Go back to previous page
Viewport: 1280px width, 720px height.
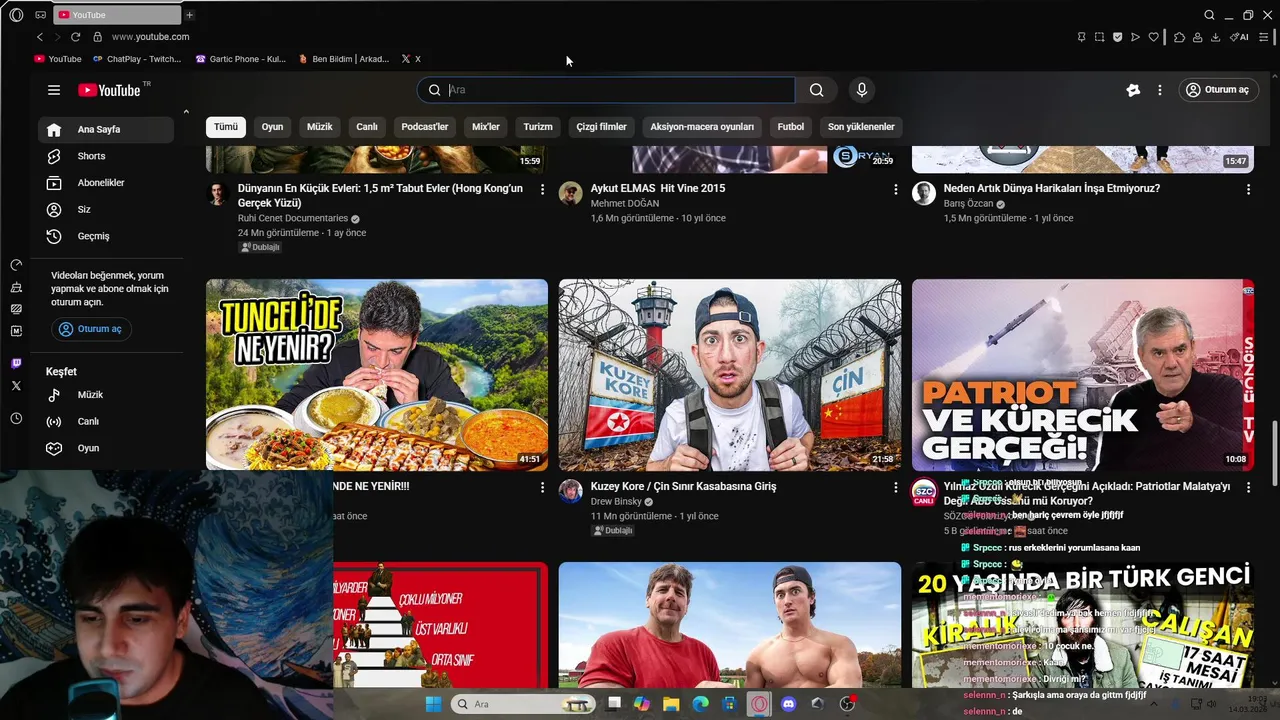40,37
